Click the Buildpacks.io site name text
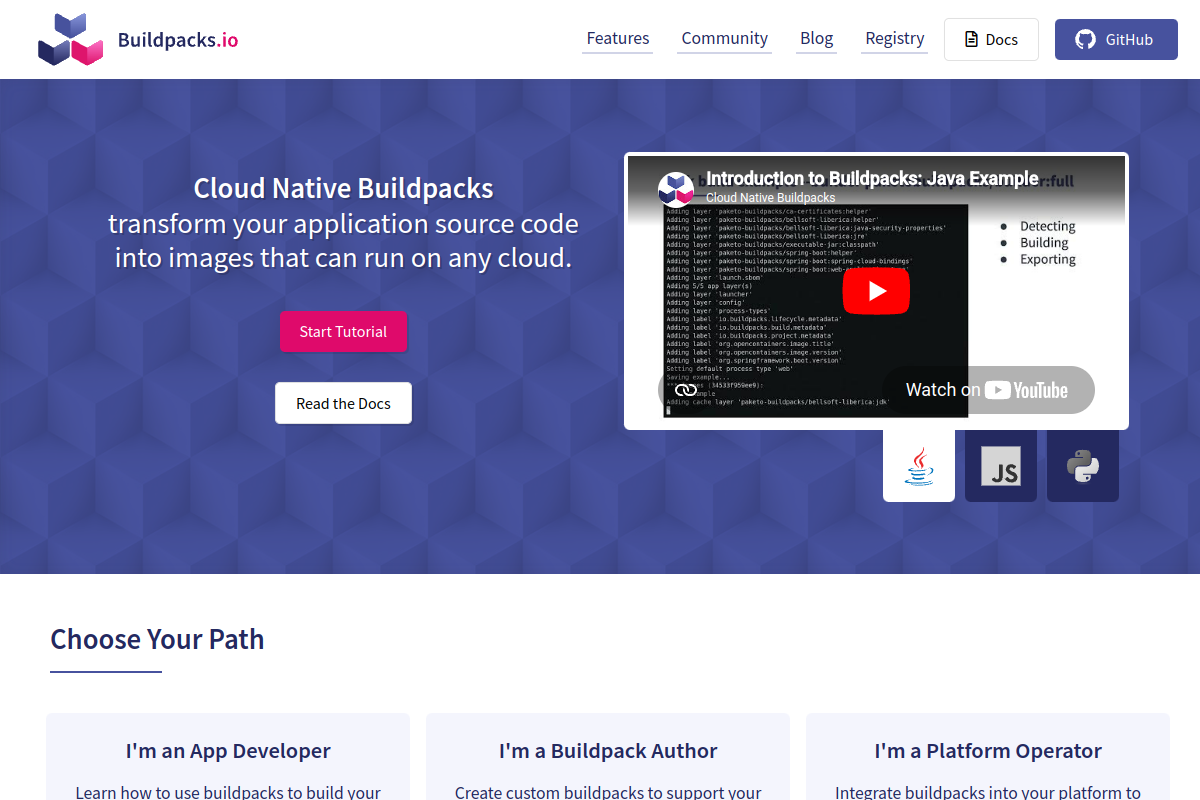The image size is (1200, 800). (178, 40)
